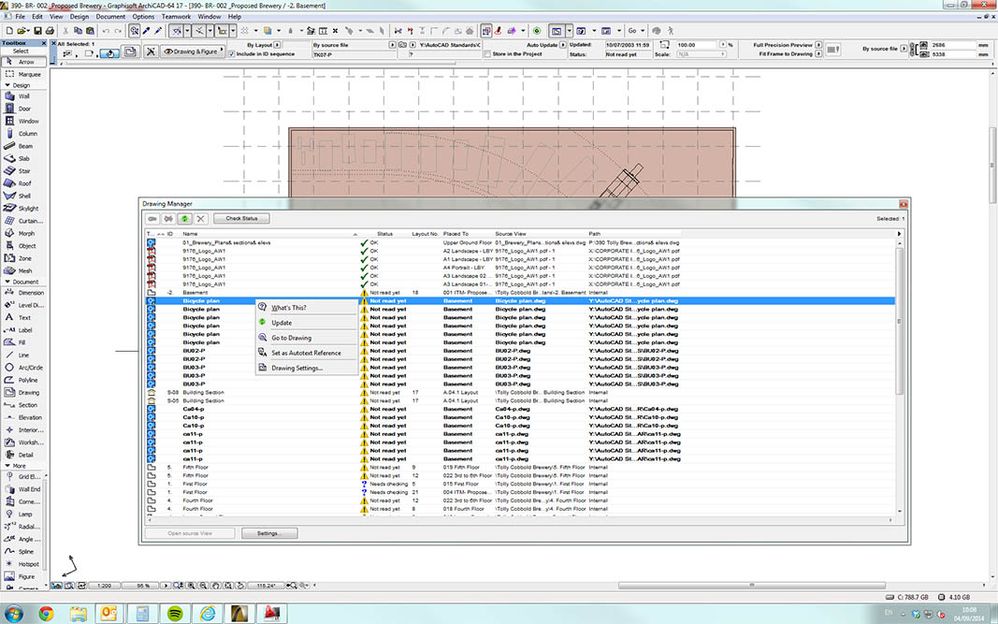Choose Go to Drawing from context menu
The image size is (998, 624).
(x=291, y=338)
